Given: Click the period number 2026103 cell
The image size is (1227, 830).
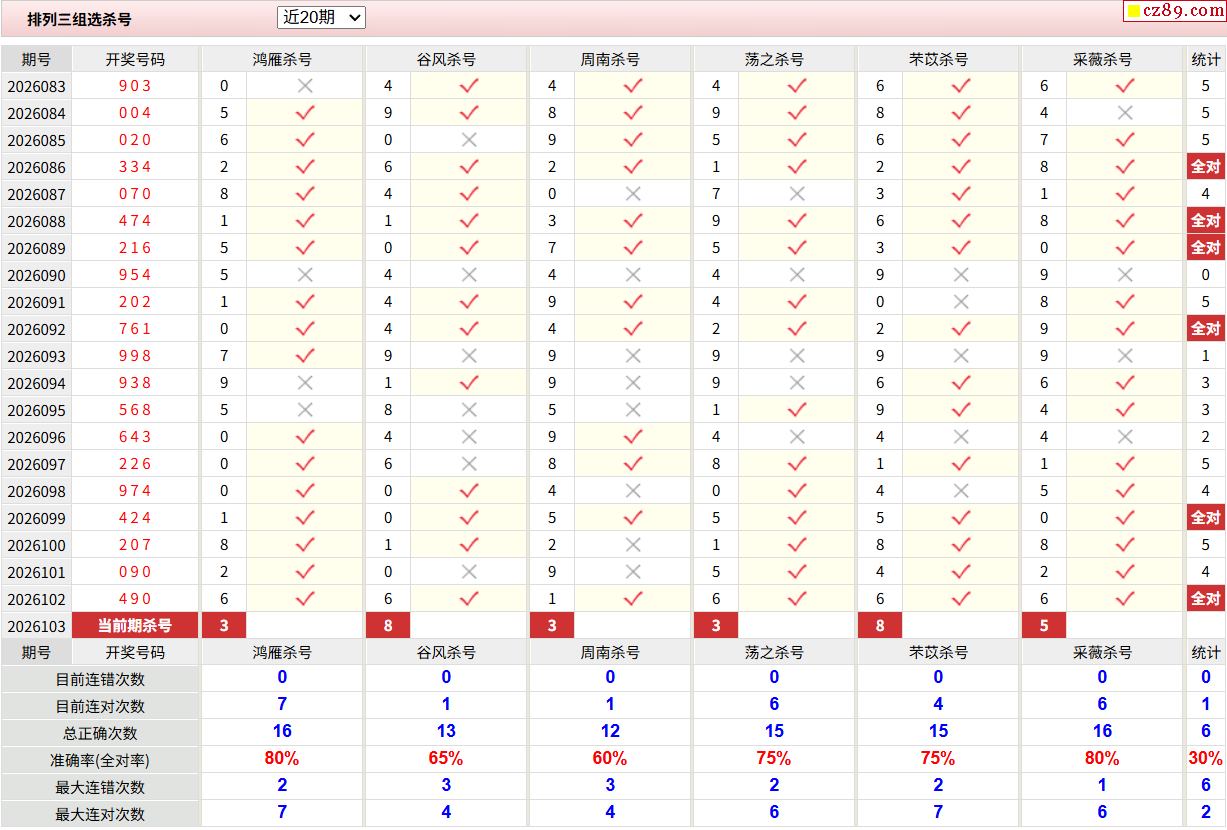Looking at the screenshot, I should click(x=36, y=626).
